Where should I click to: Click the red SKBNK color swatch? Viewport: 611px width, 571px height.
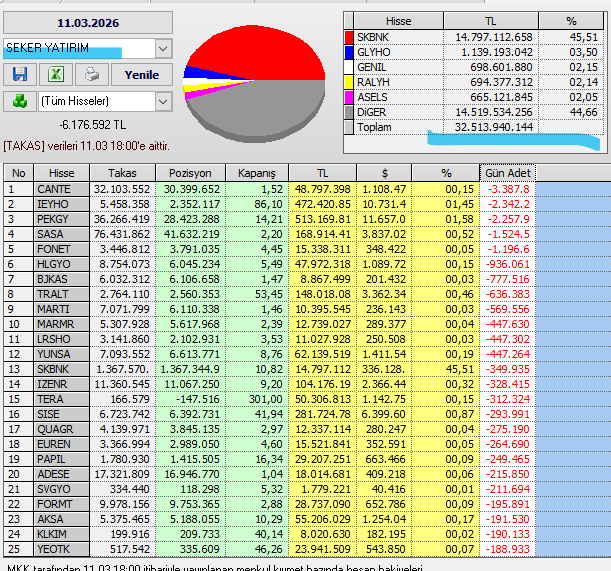pyautogui.click(x=349, y=37)
